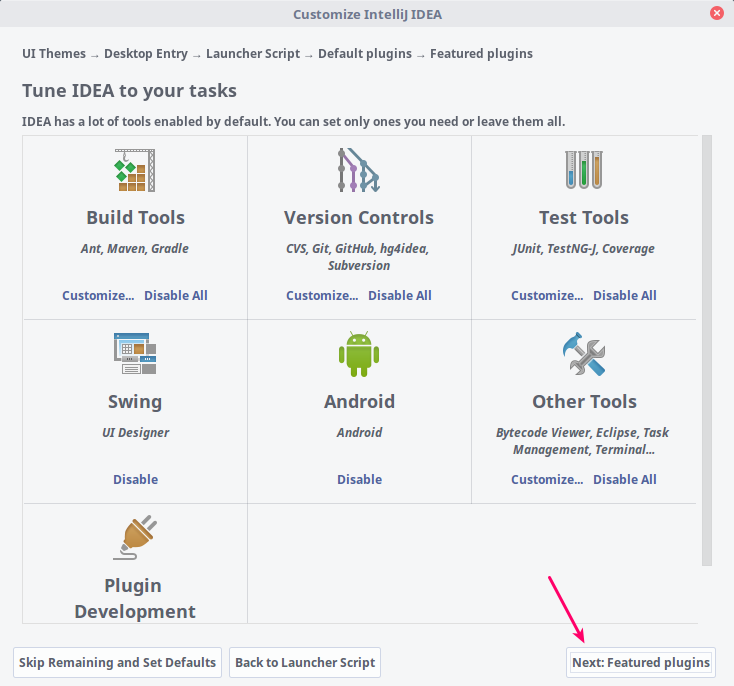
Task: Click the Build Tools crane icon
Action: (135, 170)
